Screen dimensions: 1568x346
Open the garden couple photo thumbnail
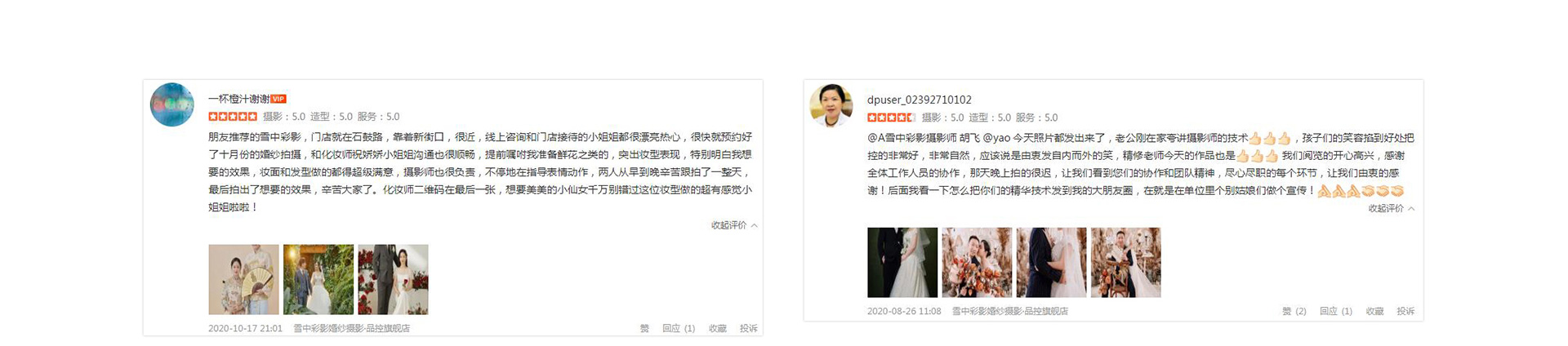(x=318, y=280)
